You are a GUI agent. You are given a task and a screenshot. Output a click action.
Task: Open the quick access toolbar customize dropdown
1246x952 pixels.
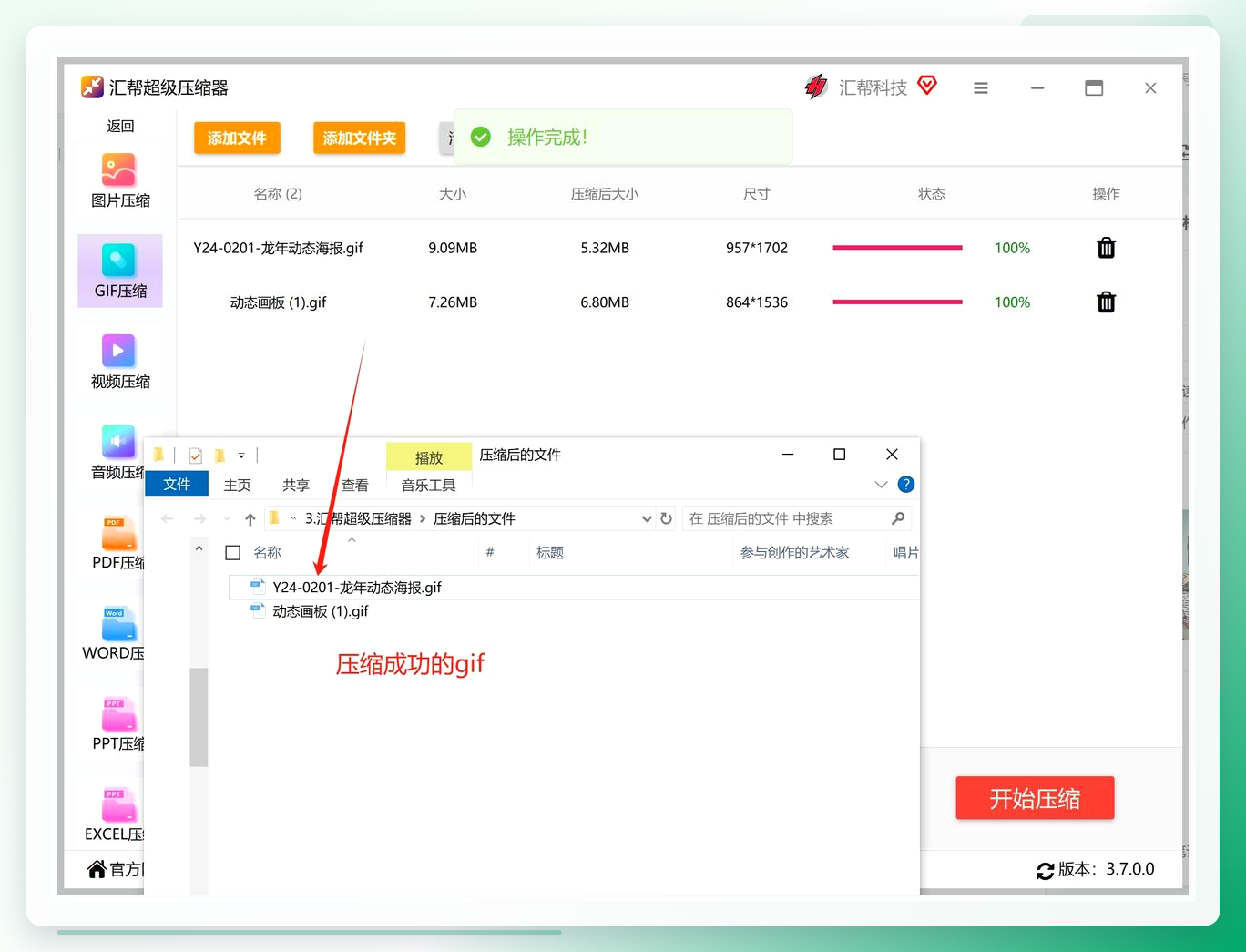(241, 456)
